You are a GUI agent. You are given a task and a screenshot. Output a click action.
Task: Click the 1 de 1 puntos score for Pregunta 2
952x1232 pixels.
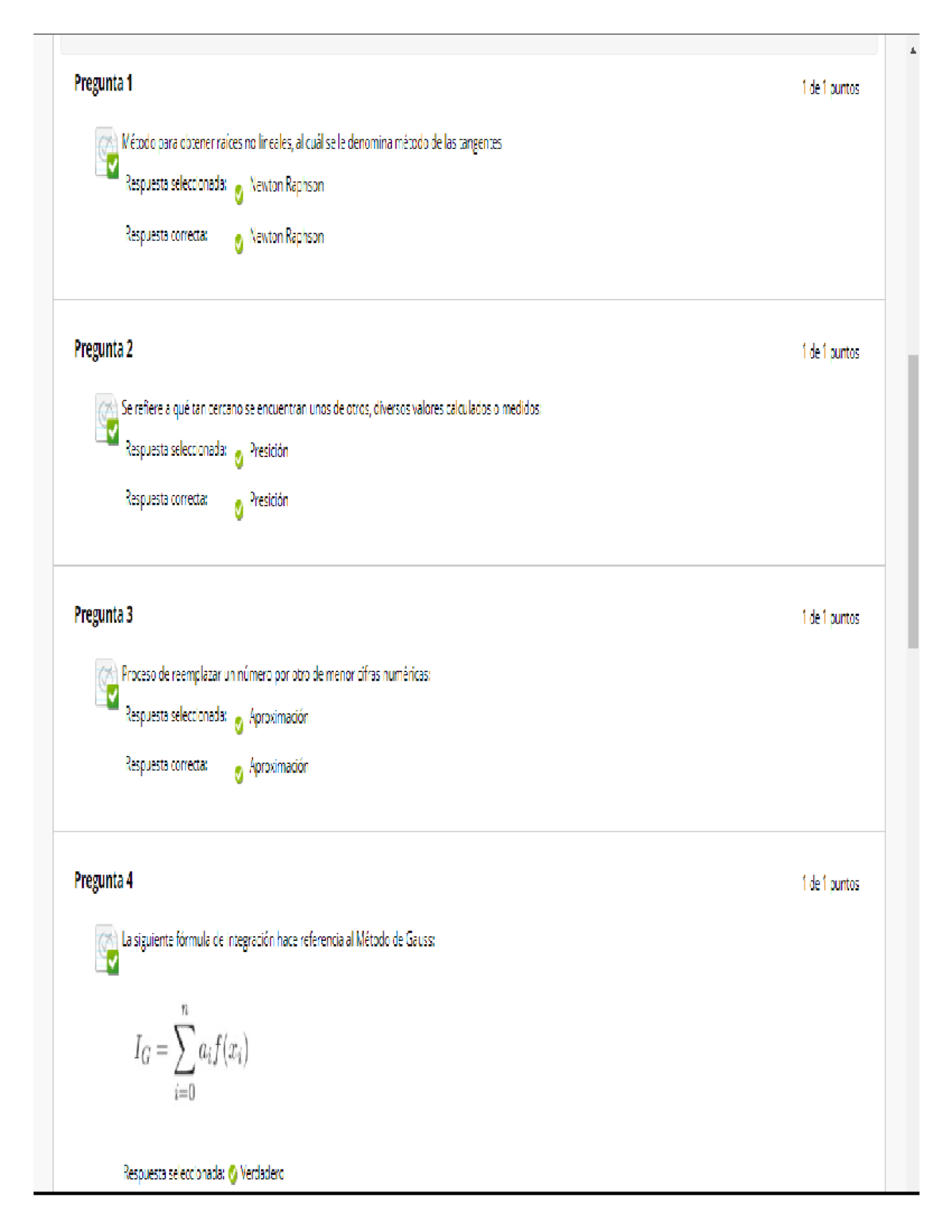(830, 351)
